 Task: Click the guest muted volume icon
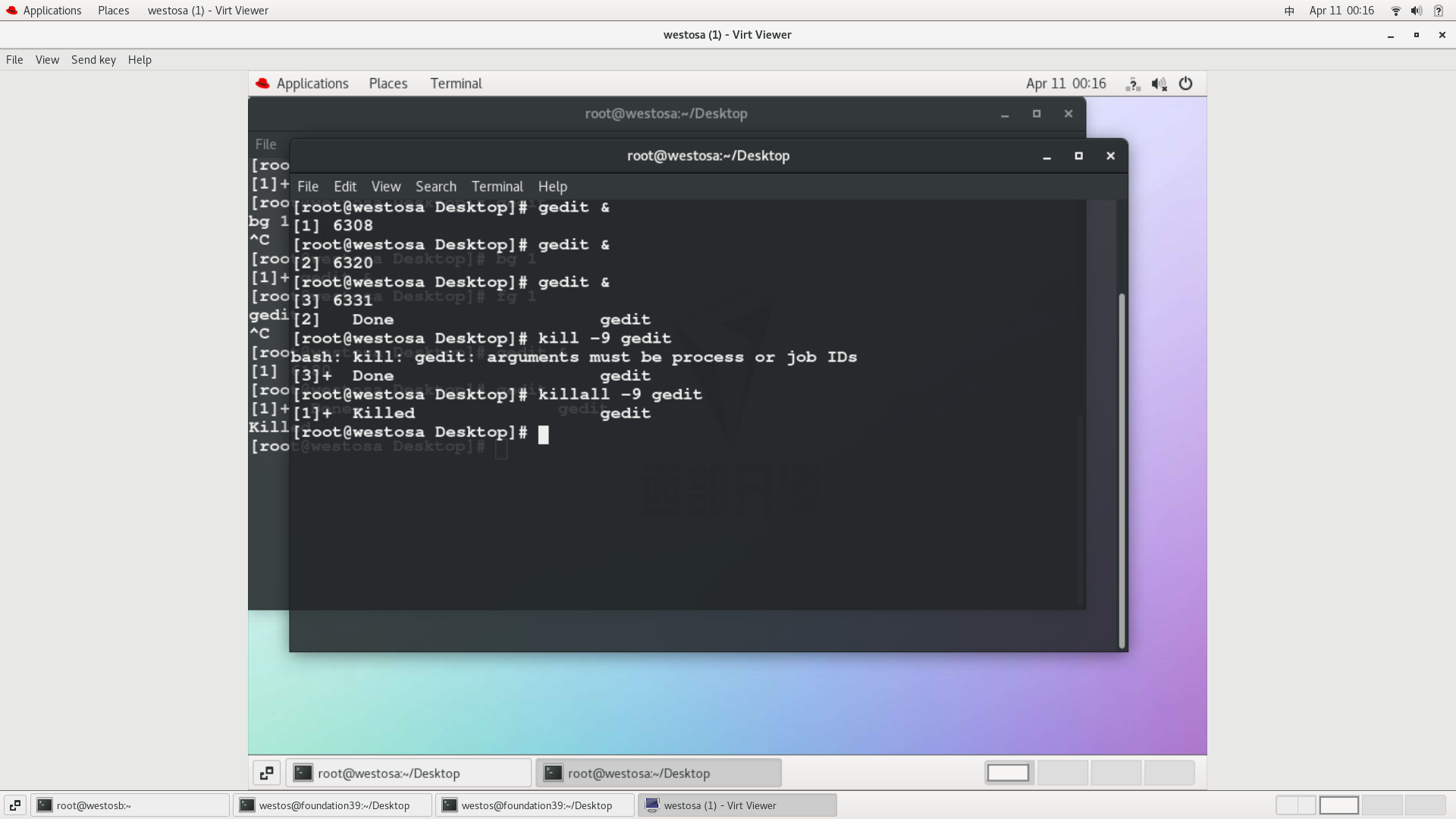[1159, 84]
